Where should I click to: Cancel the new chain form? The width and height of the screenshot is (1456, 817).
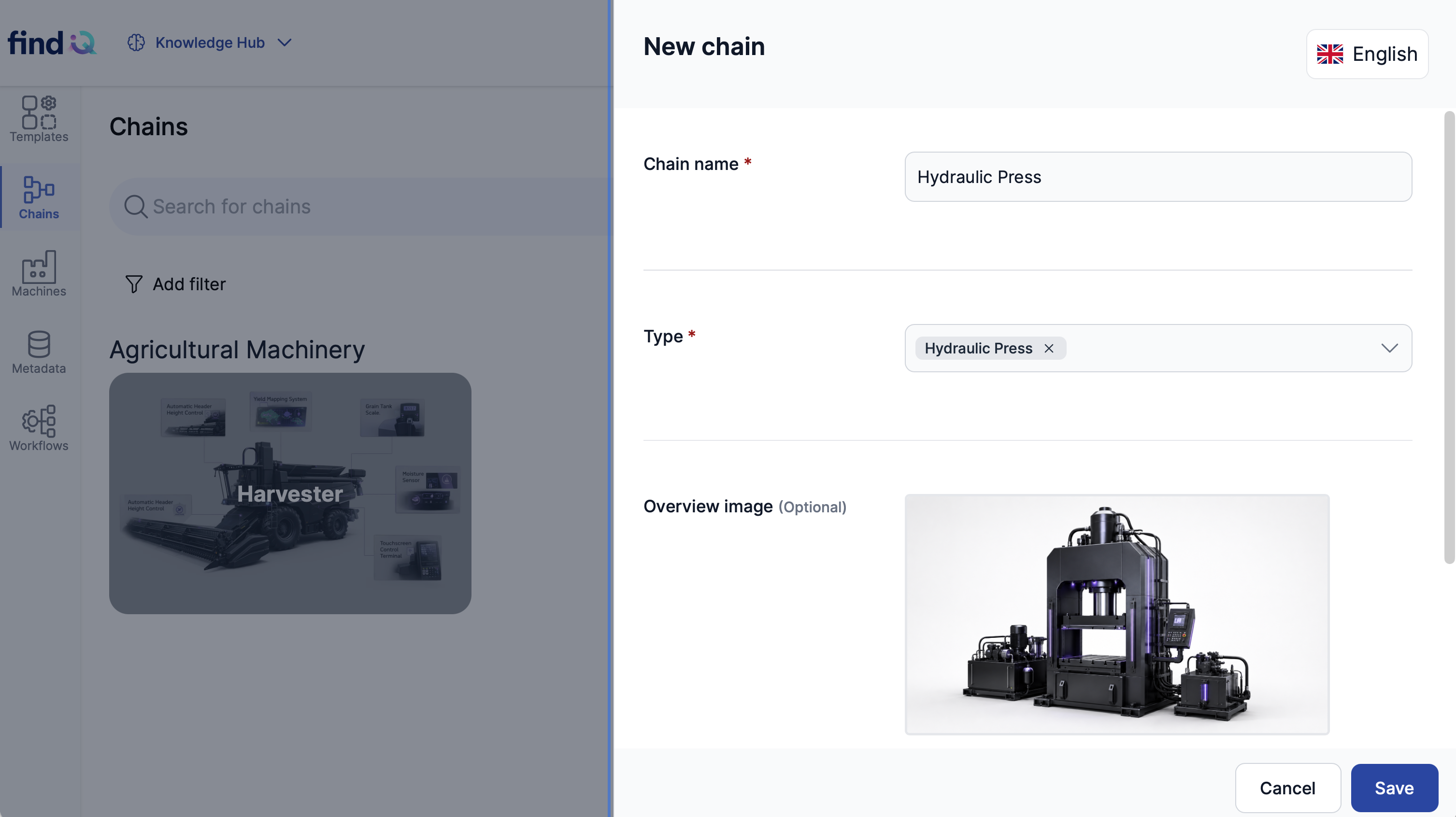coord(1287,788)
